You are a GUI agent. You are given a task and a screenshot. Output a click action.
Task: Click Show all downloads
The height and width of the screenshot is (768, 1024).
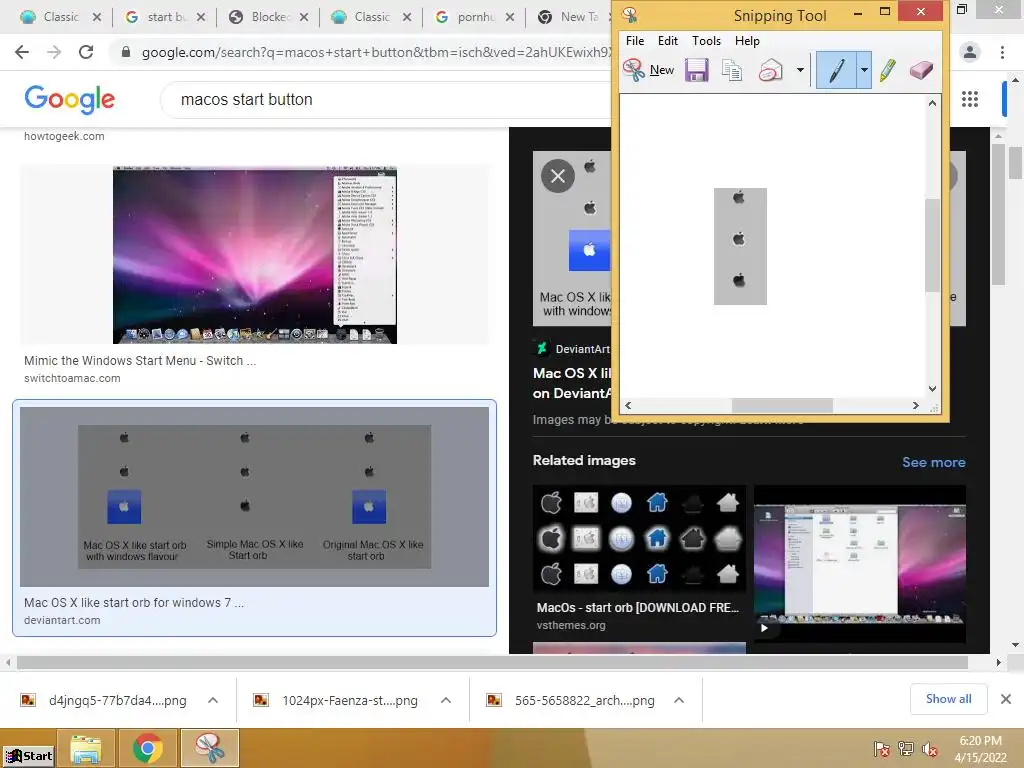pyautogui.click(x=948, y=699)
